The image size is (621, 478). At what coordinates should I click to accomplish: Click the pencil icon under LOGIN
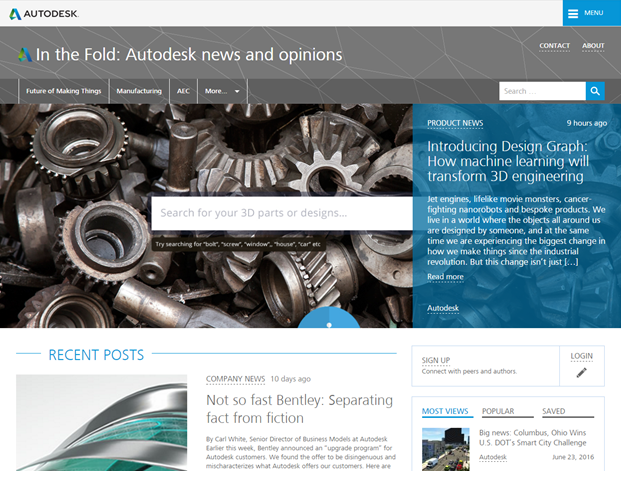coord(581,372)
